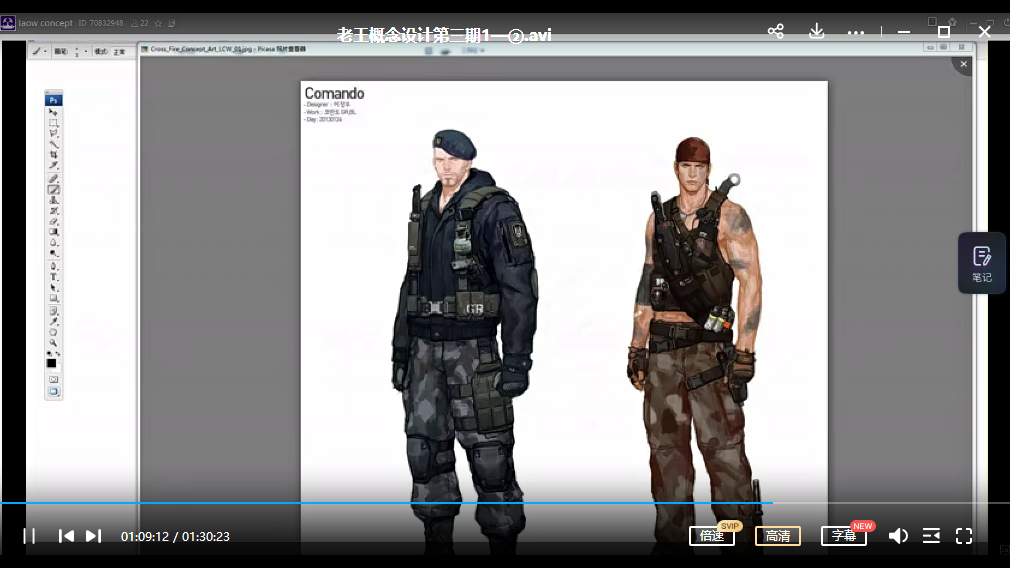
Task: Enter fullscreen mode
Action: tap(964, 536)
